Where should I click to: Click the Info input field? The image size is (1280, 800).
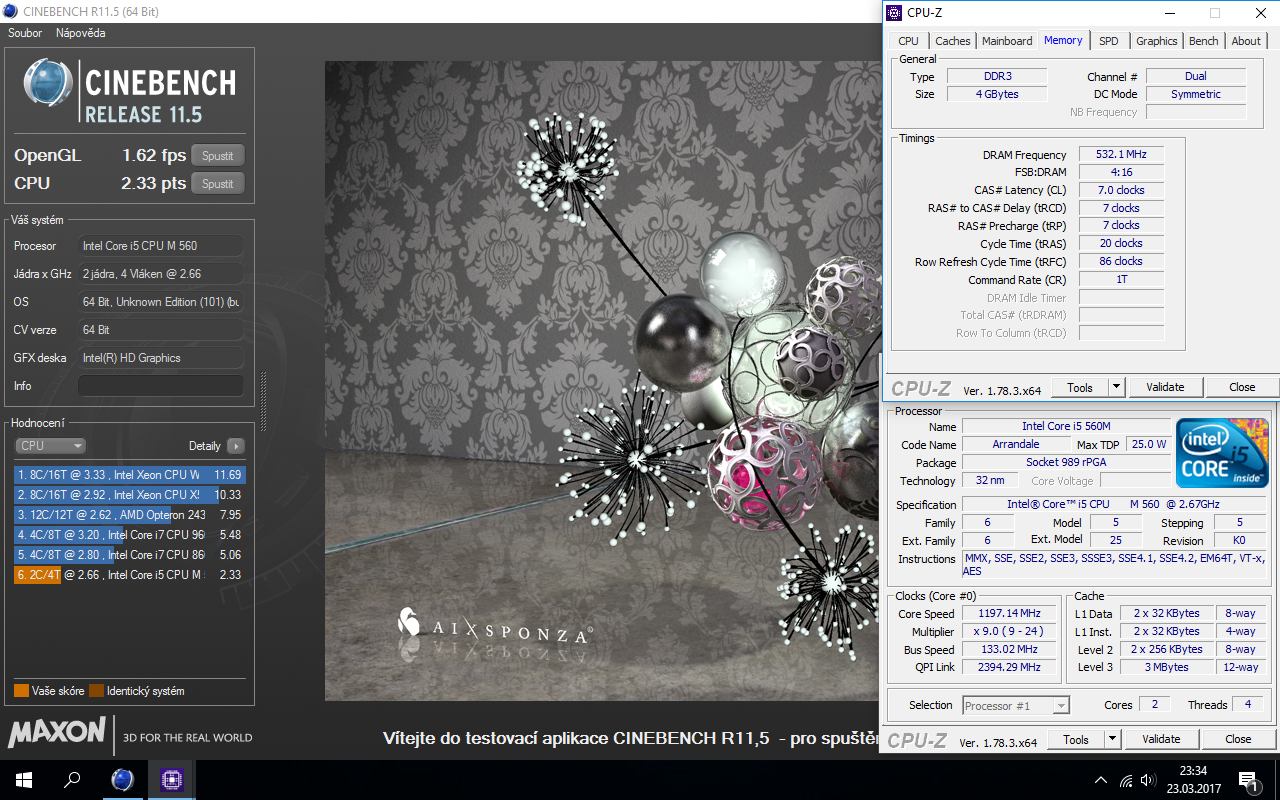coord(161,386)
